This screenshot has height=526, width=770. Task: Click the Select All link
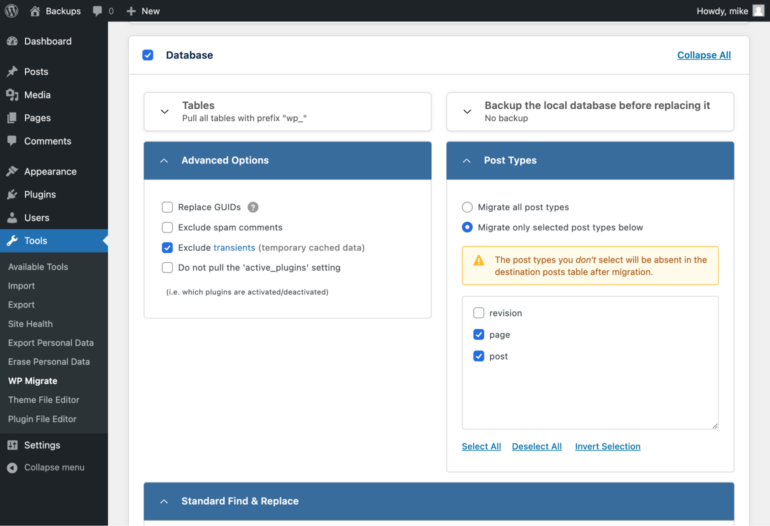point(481,446)
